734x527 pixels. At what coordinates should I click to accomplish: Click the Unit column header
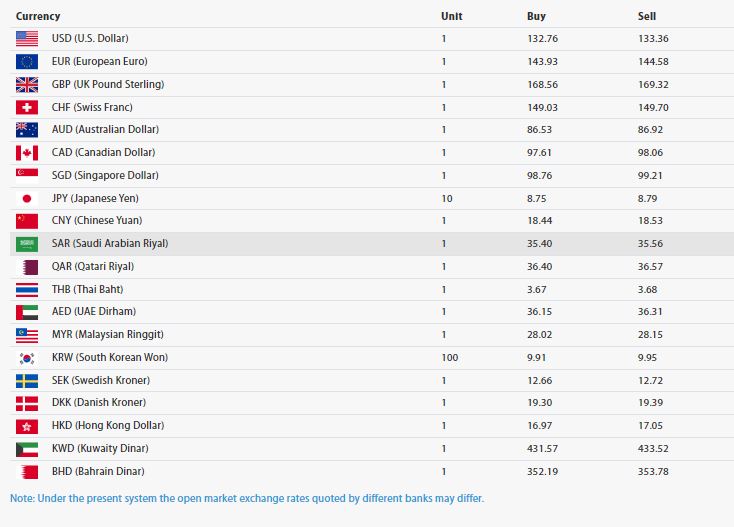point(451,16)
